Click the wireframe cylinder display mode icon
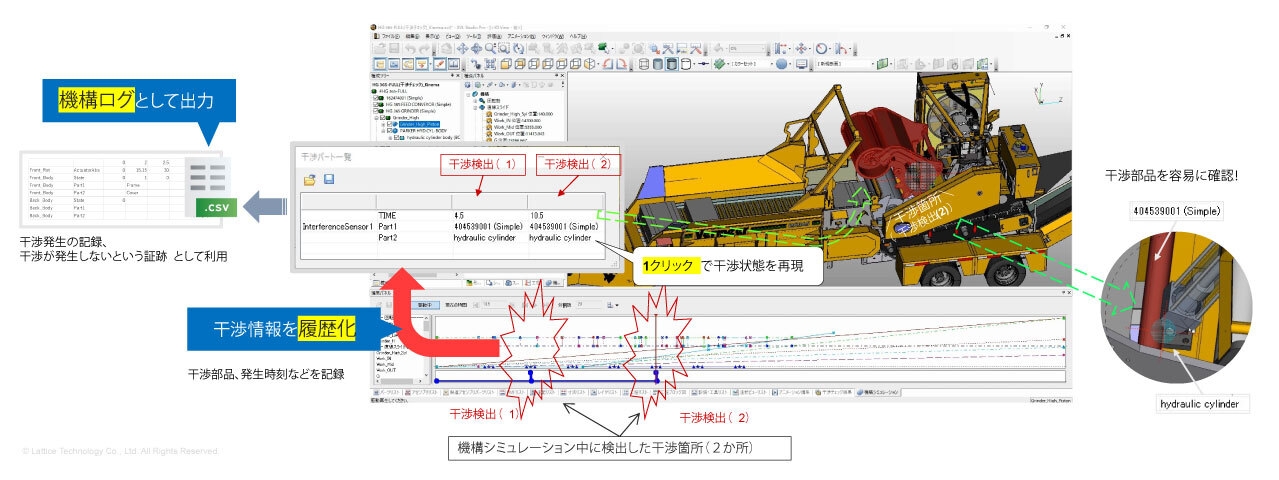Viewport: 1279px width, 480px height. point(644,64)
